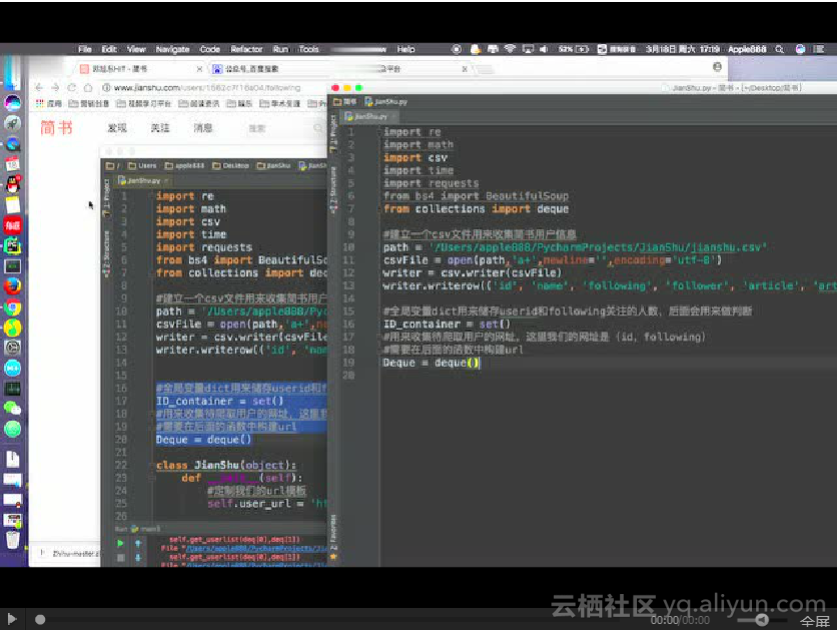Click the Desktop breadcrumb in the back PyCharm window
Image resolution: width=838 pixels, height=630 pixels.
pyautogui.click(x=230, y=166)
